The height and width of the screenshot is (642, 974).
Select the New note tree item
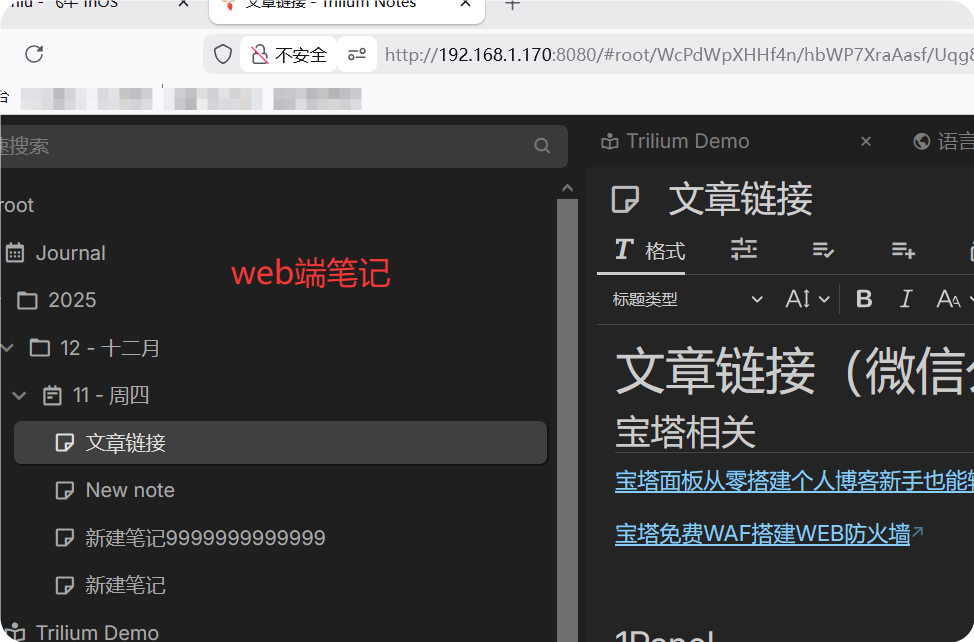(x=129, y=490)
